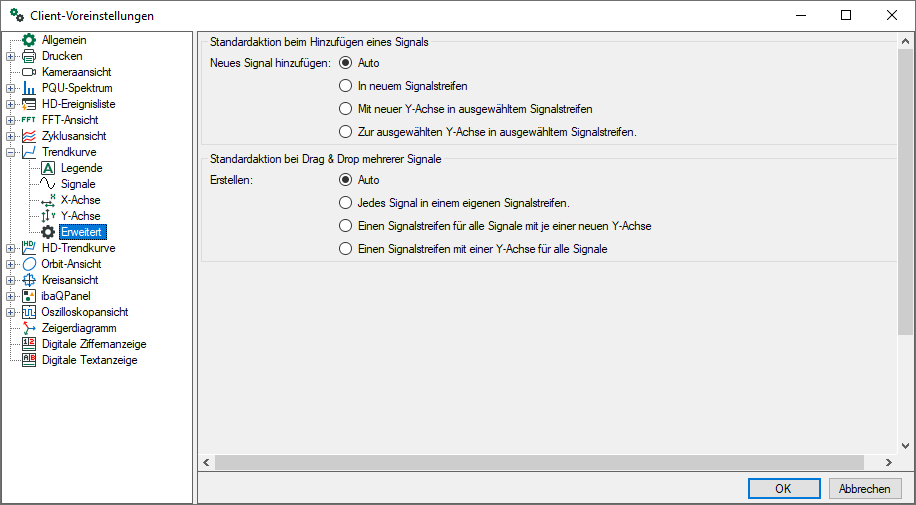Click the Digitale Ziffernanzeige icon

click(x=29, y=344)
